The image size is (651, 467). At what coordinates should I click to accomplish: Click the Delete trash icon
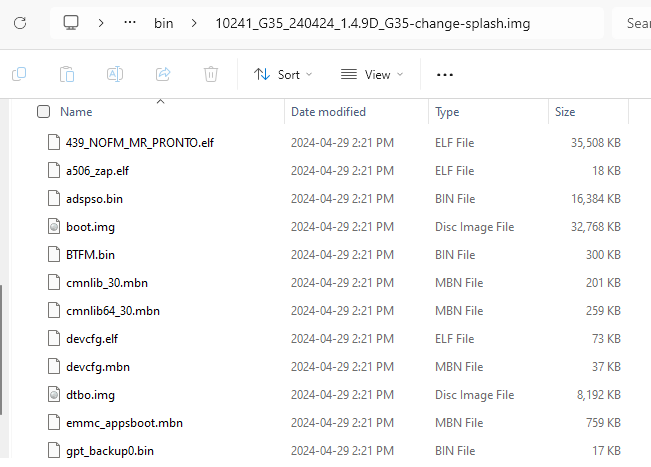tap(211, 74)
